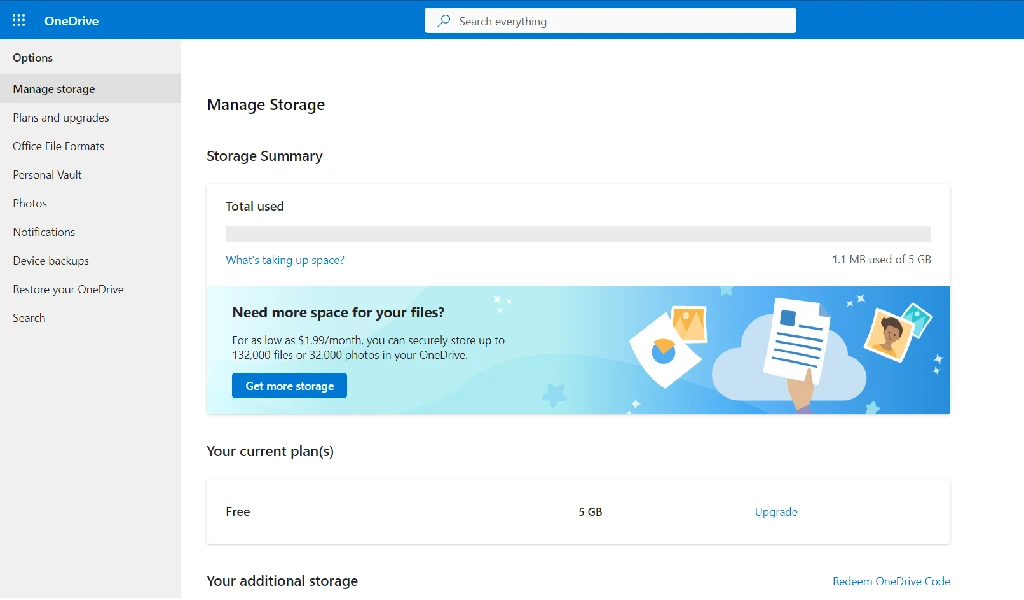Image resolution: width=1024 pixels, height=600 pixels.
Task: Click the cloud document illustration
Action: 790,356
